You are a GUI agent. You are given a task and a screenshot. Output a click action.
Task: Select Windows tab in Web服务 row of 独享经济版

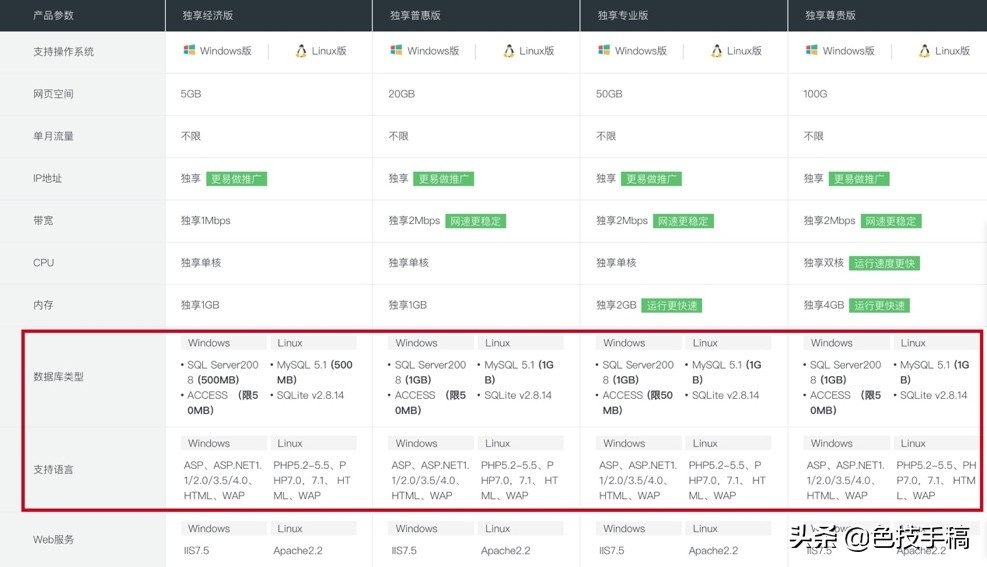(223, 529)
